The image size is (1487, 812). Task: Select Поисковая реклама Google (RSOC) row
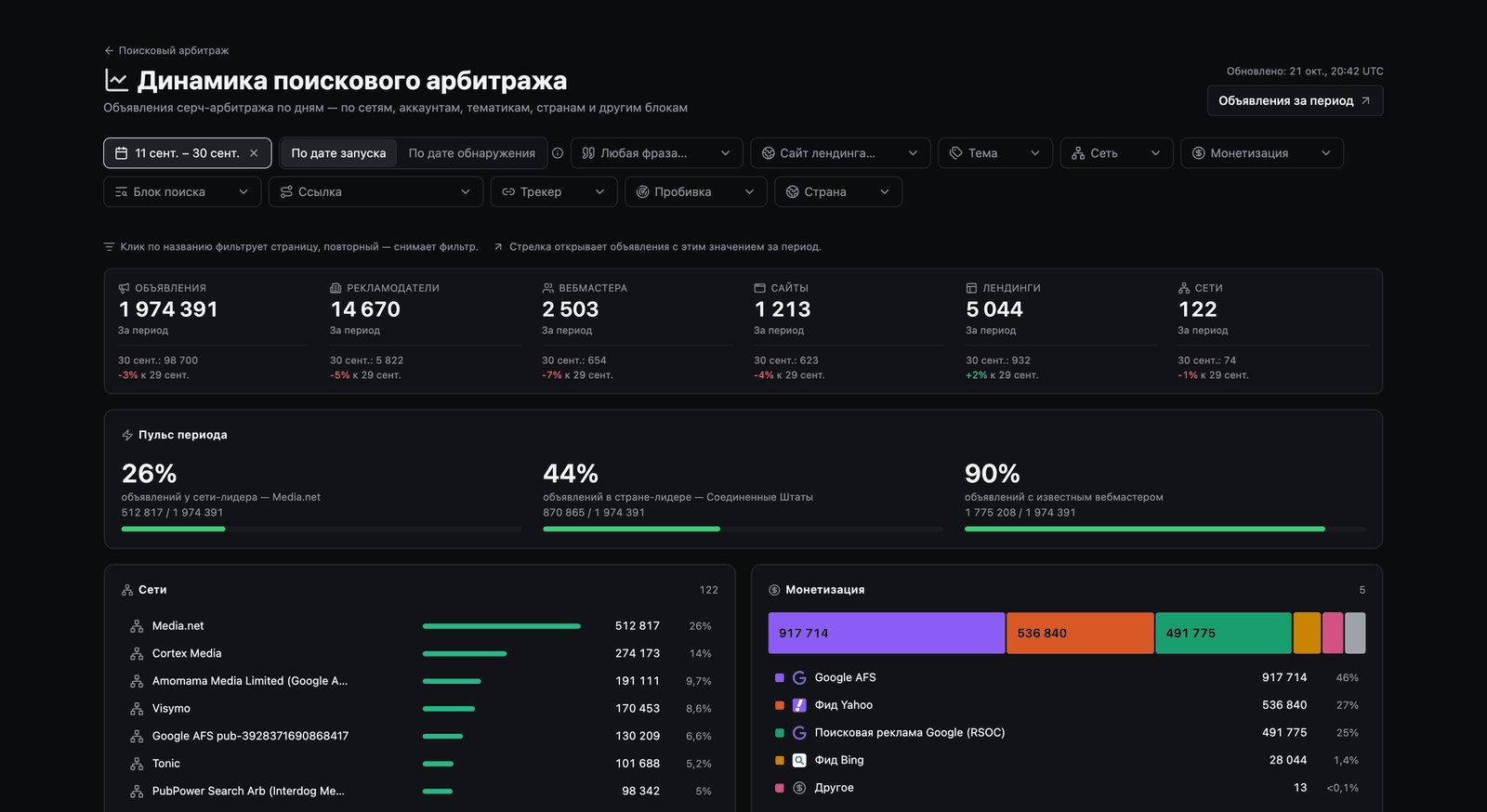click(1067, 732)
